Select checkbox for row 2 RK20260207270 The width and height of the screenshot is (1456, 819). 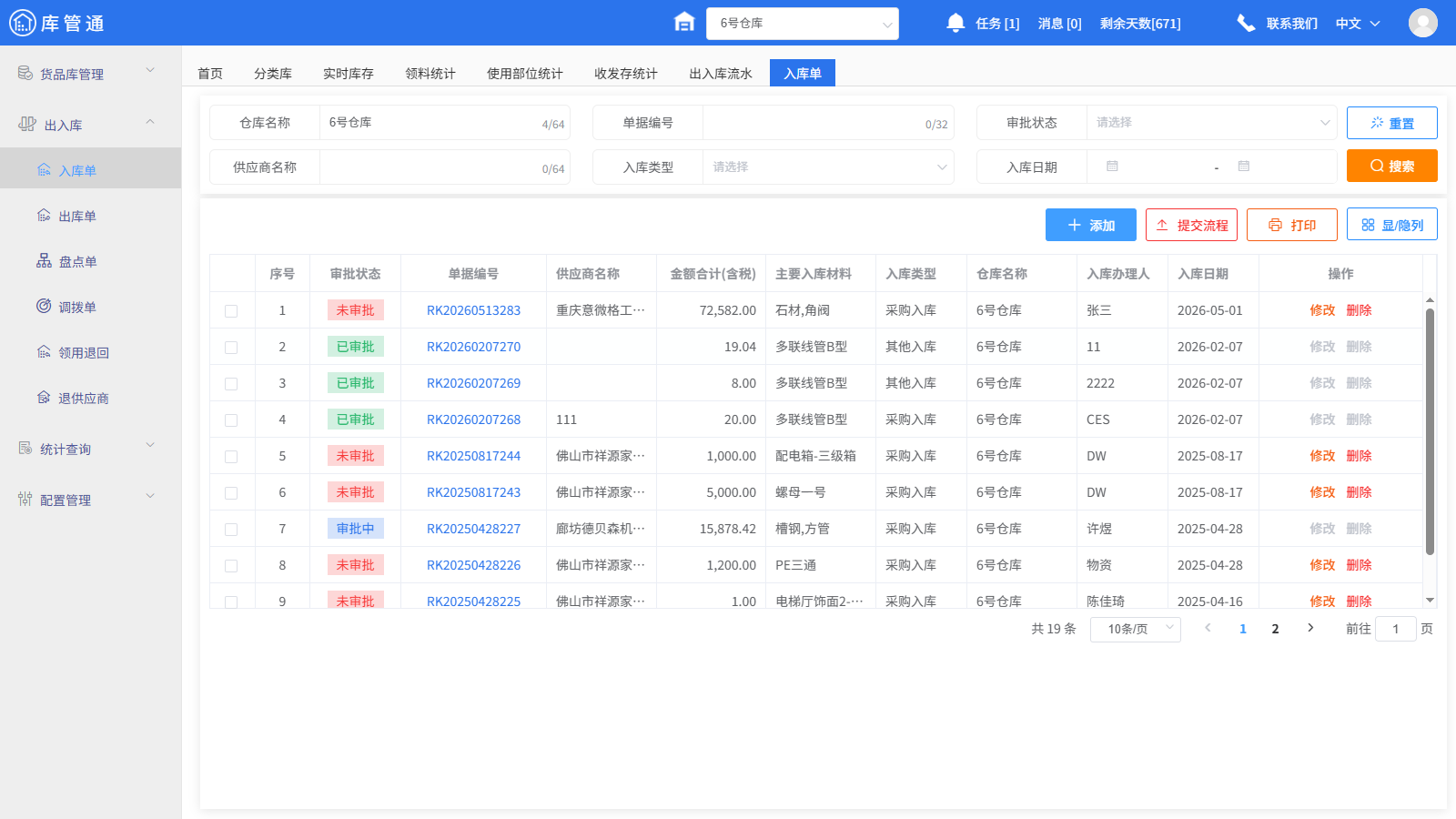[x=231, y=348]
